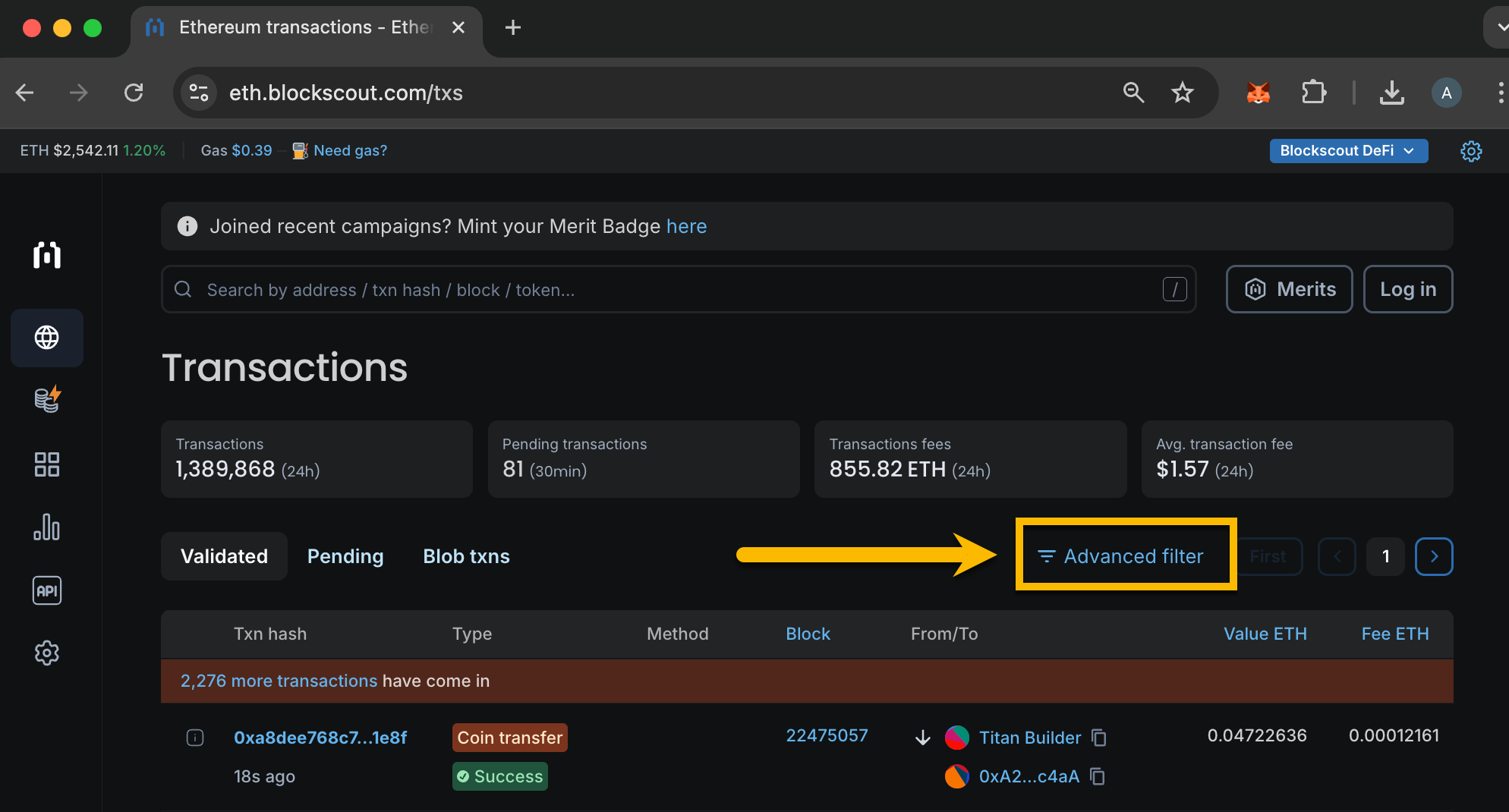Open the Merits shield button

pyautogui.click(x=1289, y=289)
